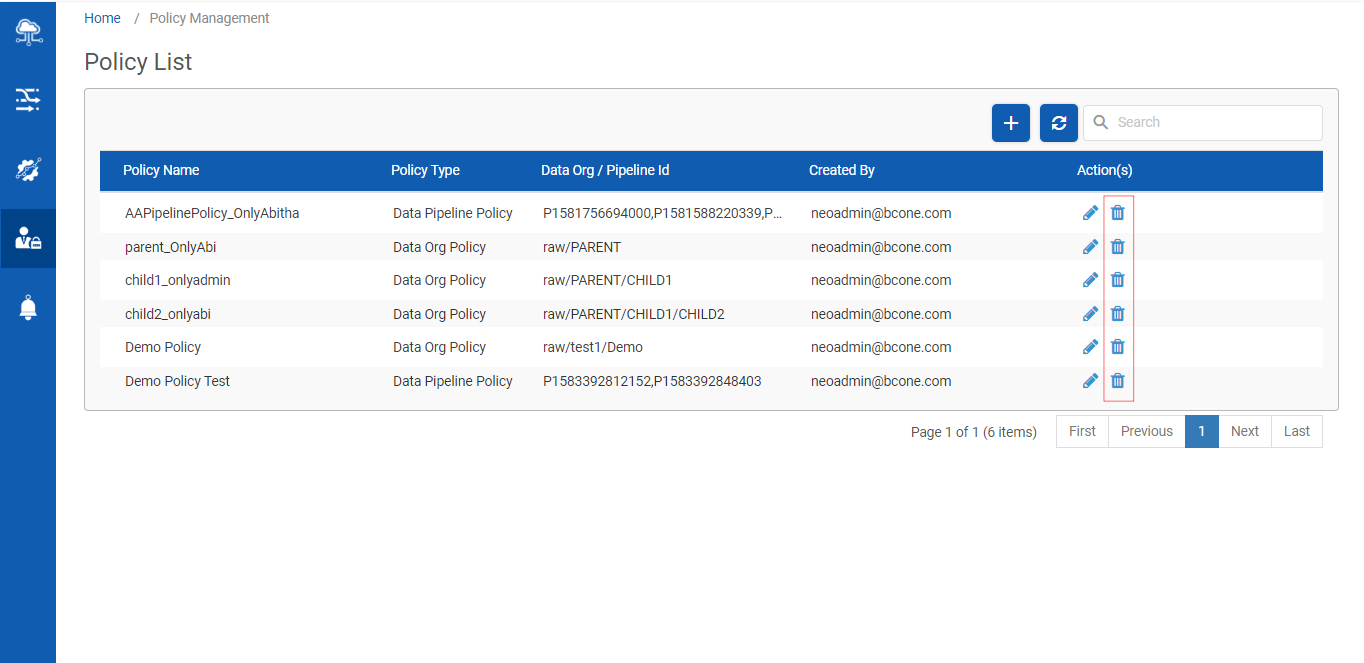Open the gear settings sidebar icon
1364x663 pixels.
click(28, 169)
